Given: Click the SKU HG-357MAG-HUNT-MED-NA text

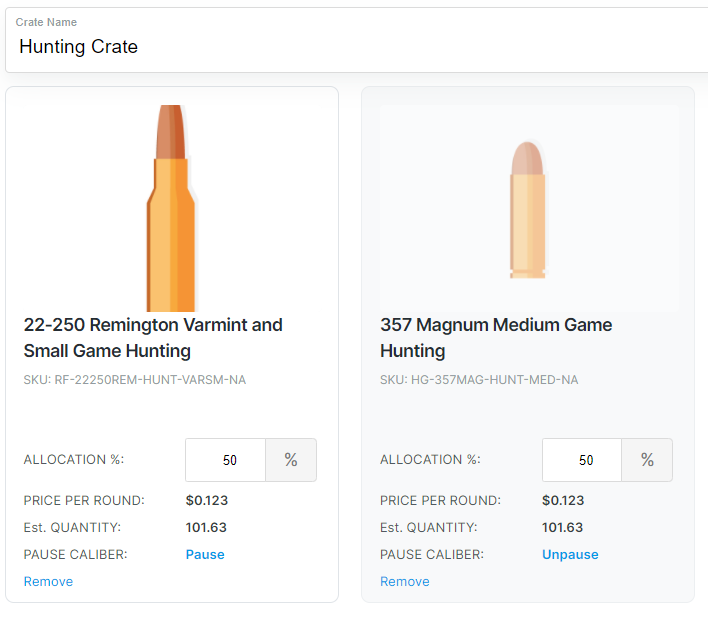Looking at the screenshot, I should (479, 380).
